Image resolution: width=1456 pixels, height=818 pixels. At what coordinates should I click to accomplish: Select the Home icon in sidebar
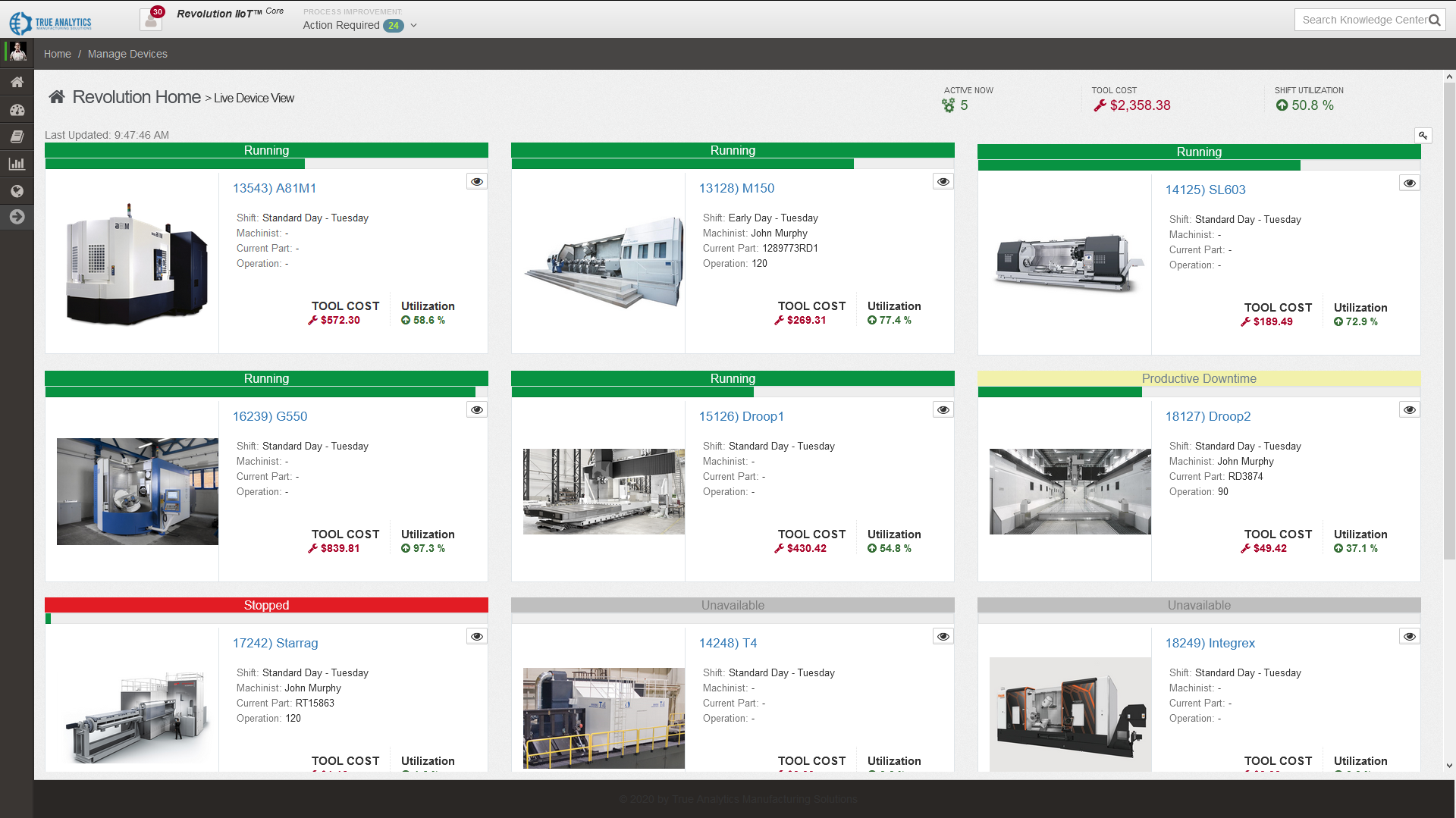pyautogui.click(x=17, y=82)
